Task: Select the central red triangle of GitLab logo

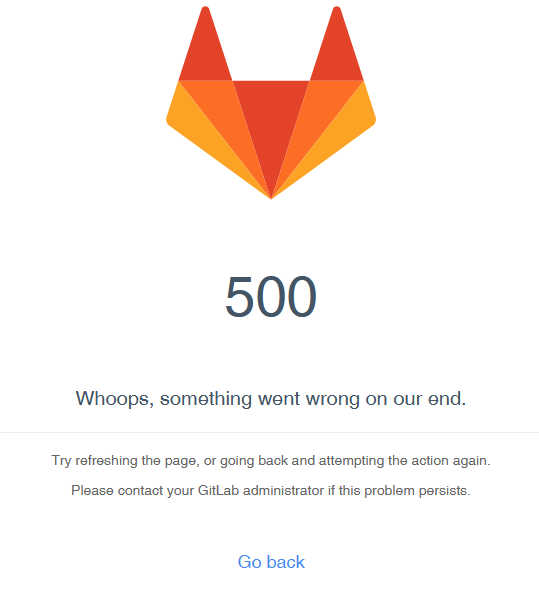Action: click(271, 122)
